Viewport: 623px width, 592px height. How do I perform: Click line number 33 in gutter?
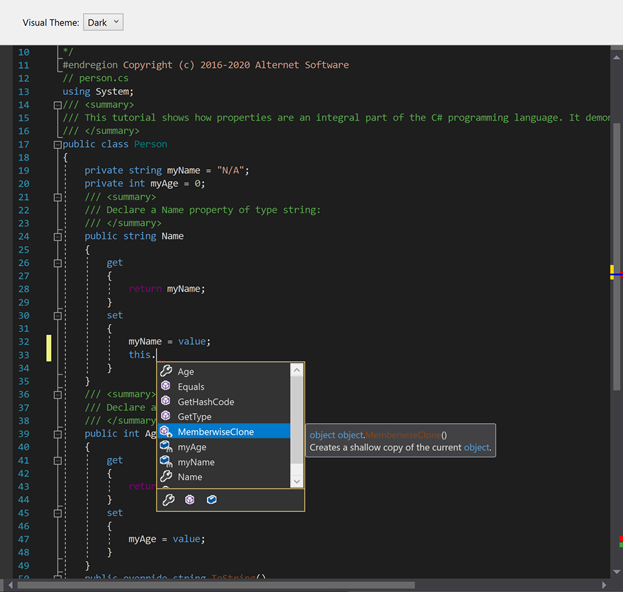point(24,355)
